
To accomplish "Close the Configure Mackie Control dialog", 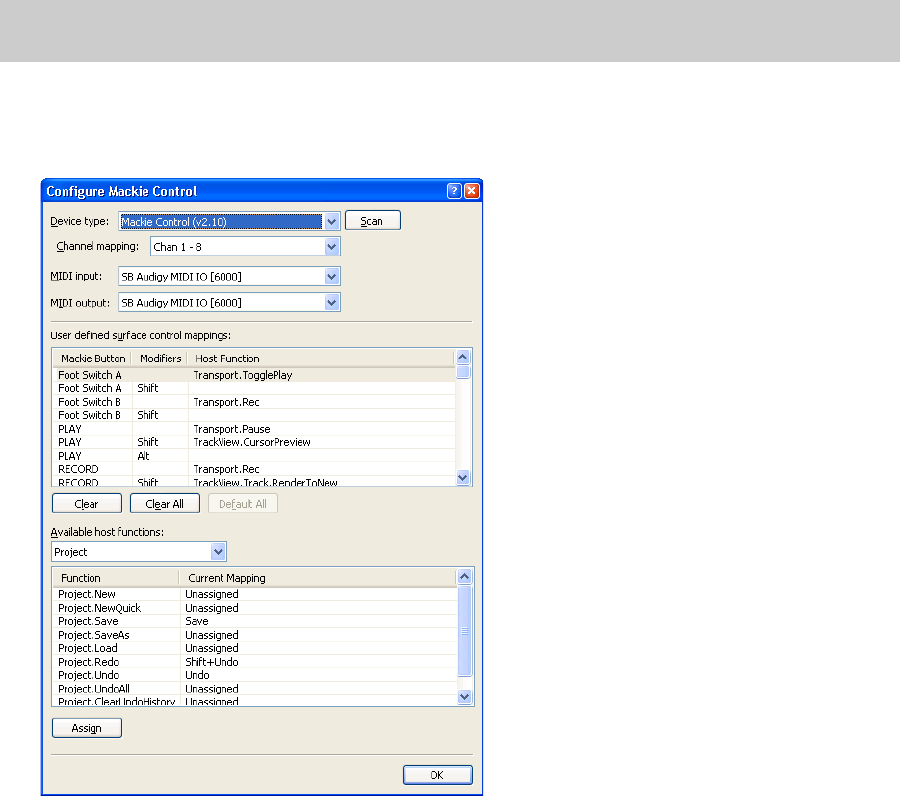I will (x=471, y=191).
